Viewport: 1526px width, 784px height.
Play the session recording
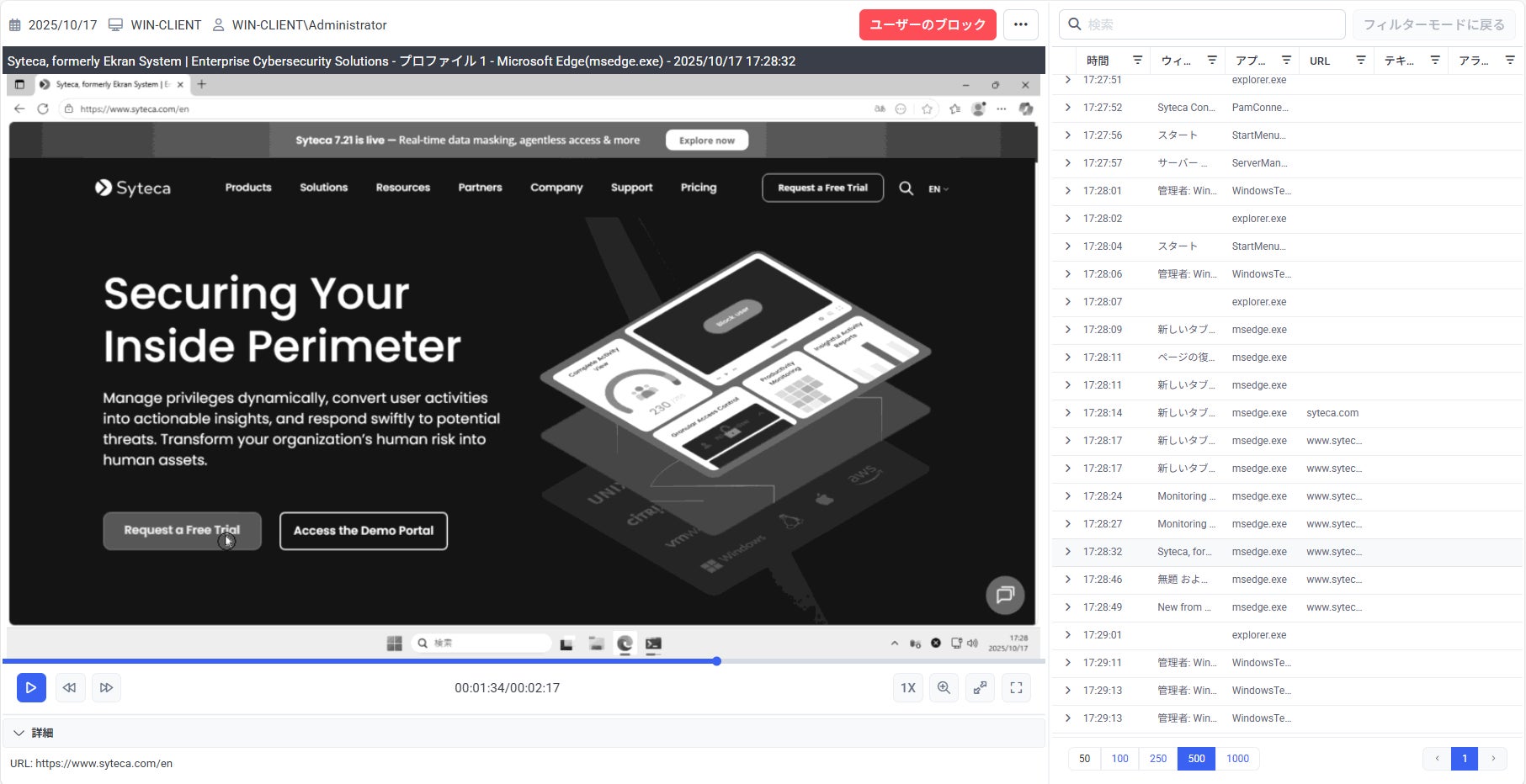click(x=31, y=687)
